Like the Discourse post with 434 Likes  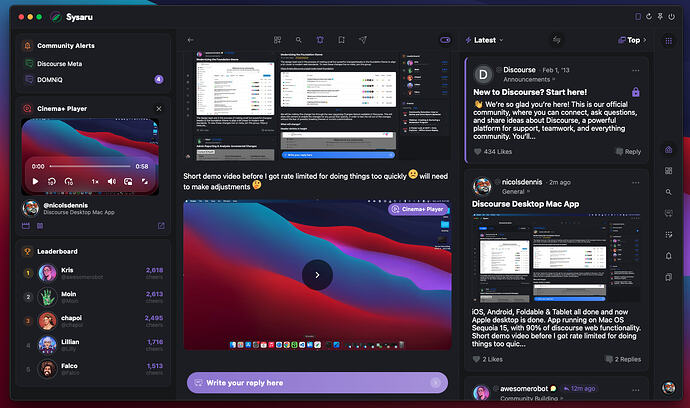point(492,151)
